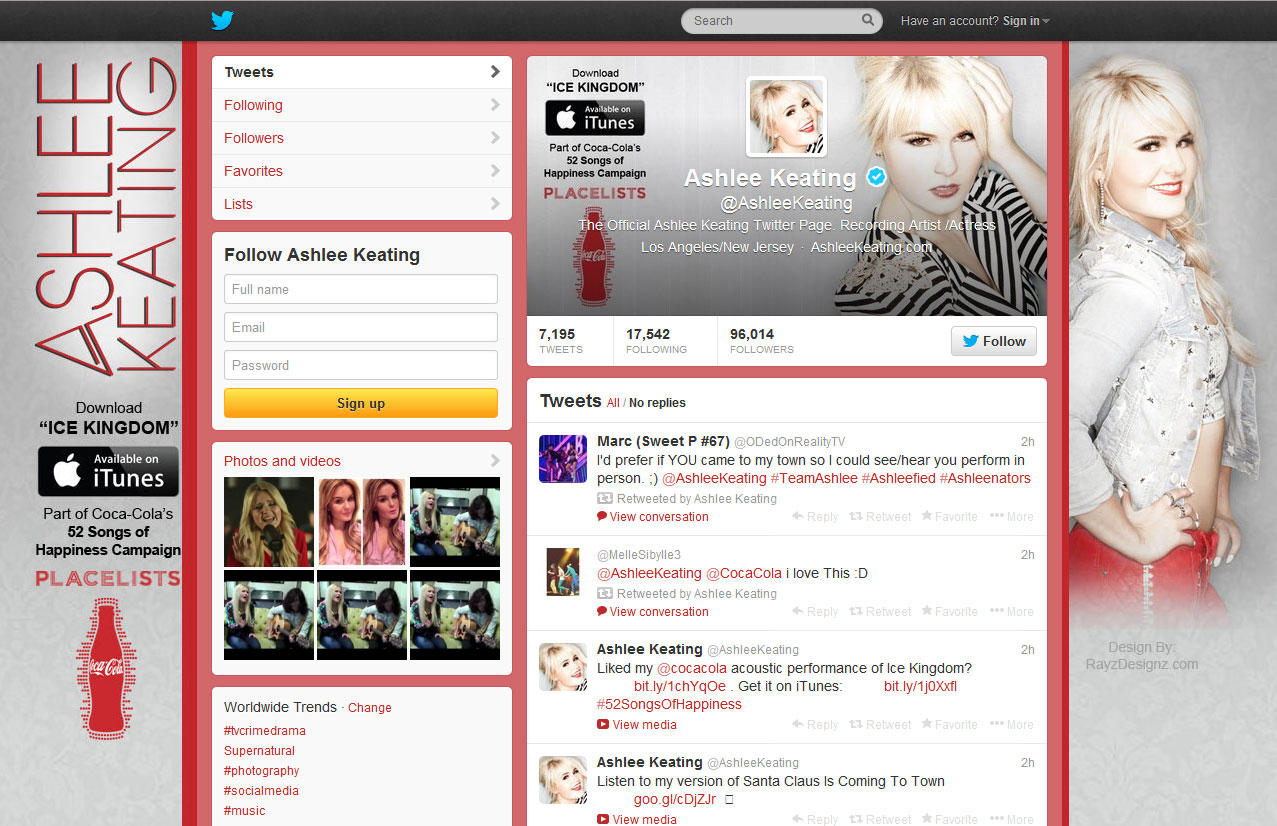Expand the Sign in dropdown

pos(1026,21)
